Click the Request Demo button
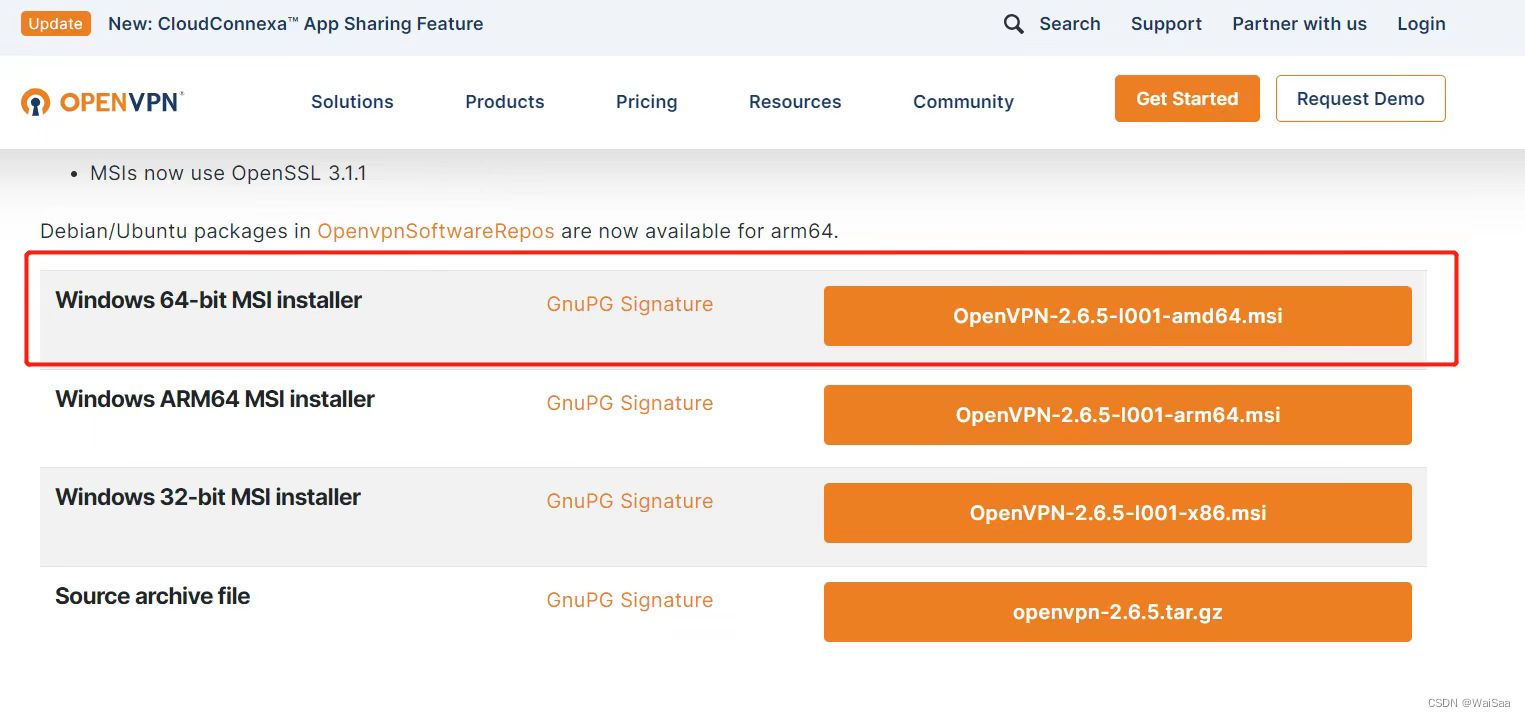Viewport: 1525px width, 717px height. point(1360,99)
